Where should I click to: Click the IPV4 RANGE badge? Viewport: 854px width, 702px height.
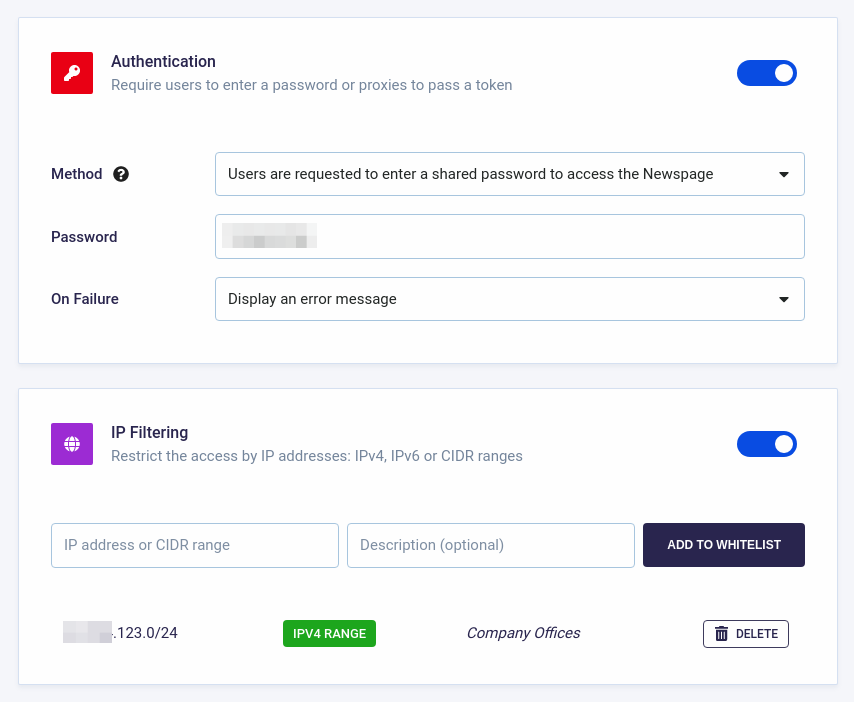(x=330, y=633)
